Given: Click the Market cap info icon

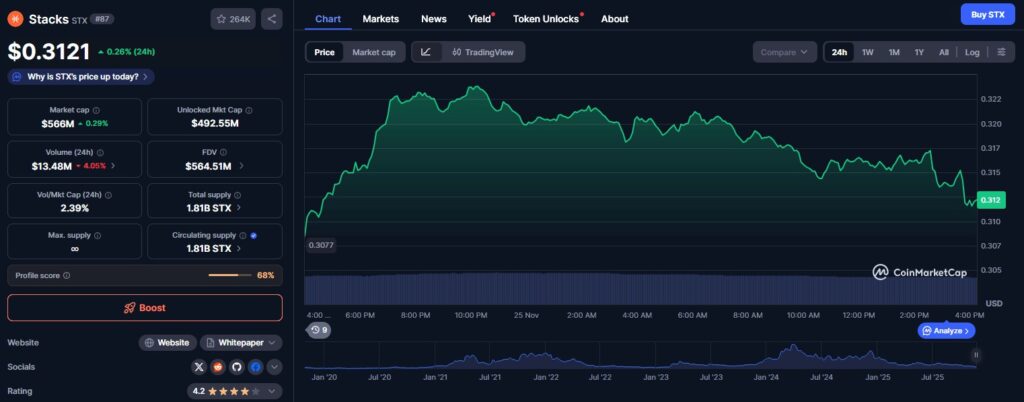Looking at the screenshot, I should pyautogui.click(x=96, y=110).
